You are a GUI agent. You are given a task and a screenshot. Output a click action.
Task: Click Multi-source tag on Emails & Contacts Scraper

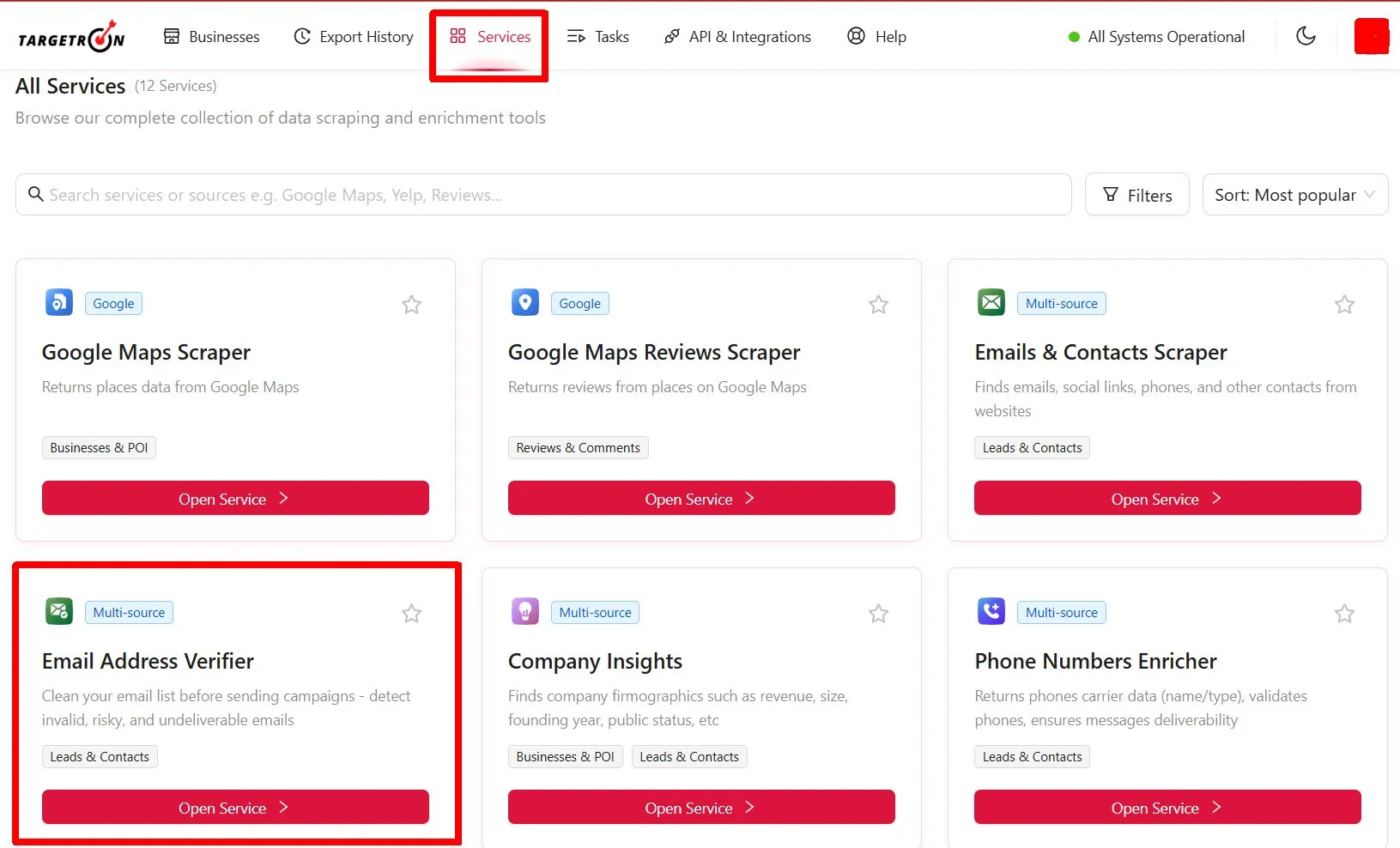click(1062, 304)
